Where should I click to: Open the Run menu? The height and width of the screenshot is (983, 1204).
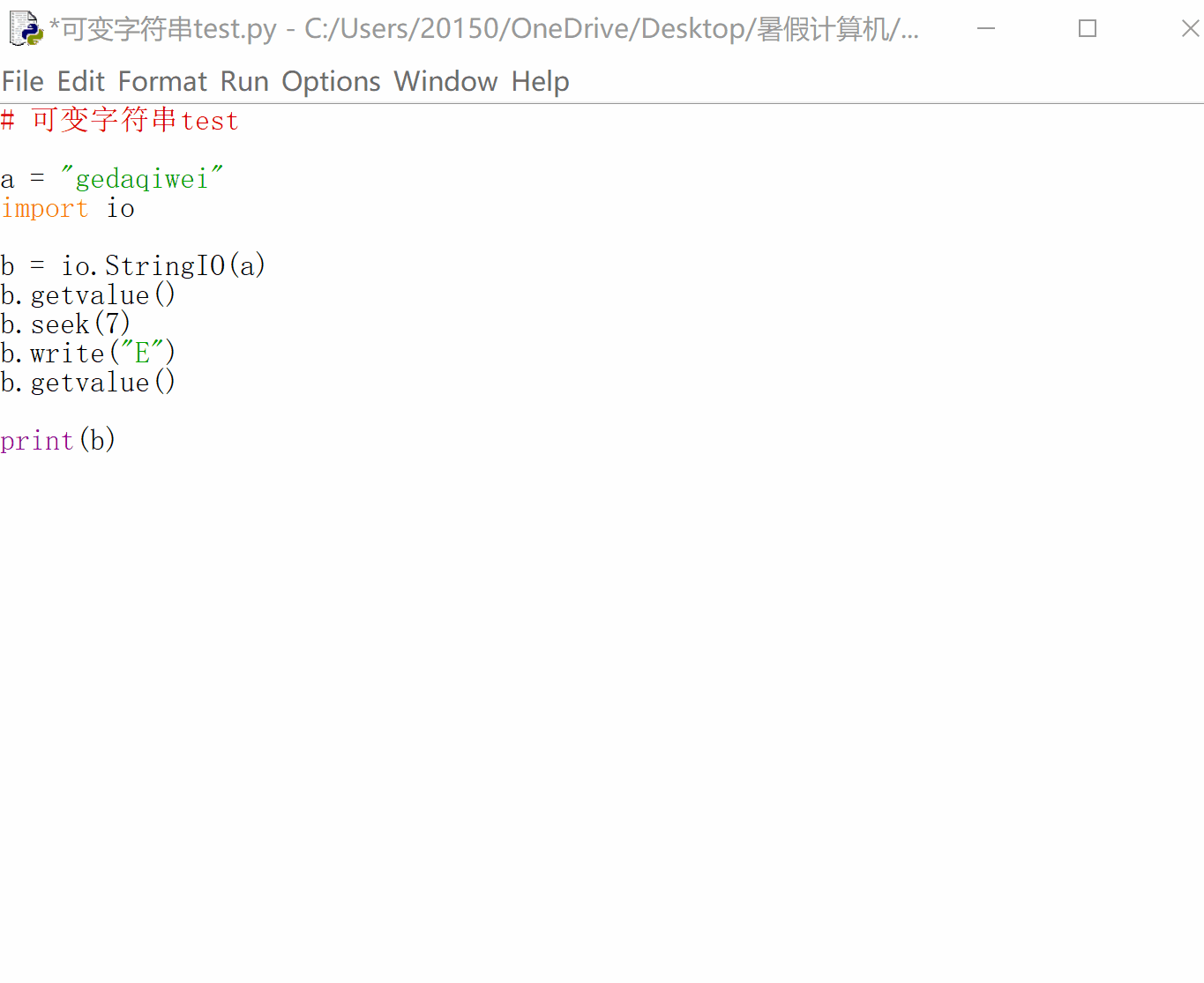[x=244, y=81]
